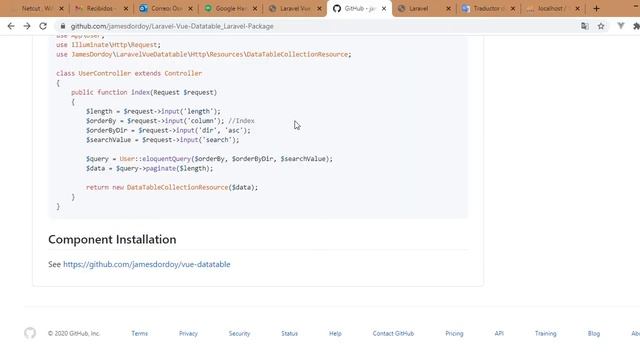Click the 'return new DataTableCollectionResource' line
The width and height of the screenshot is (640, 360).
tap(172, 187)
